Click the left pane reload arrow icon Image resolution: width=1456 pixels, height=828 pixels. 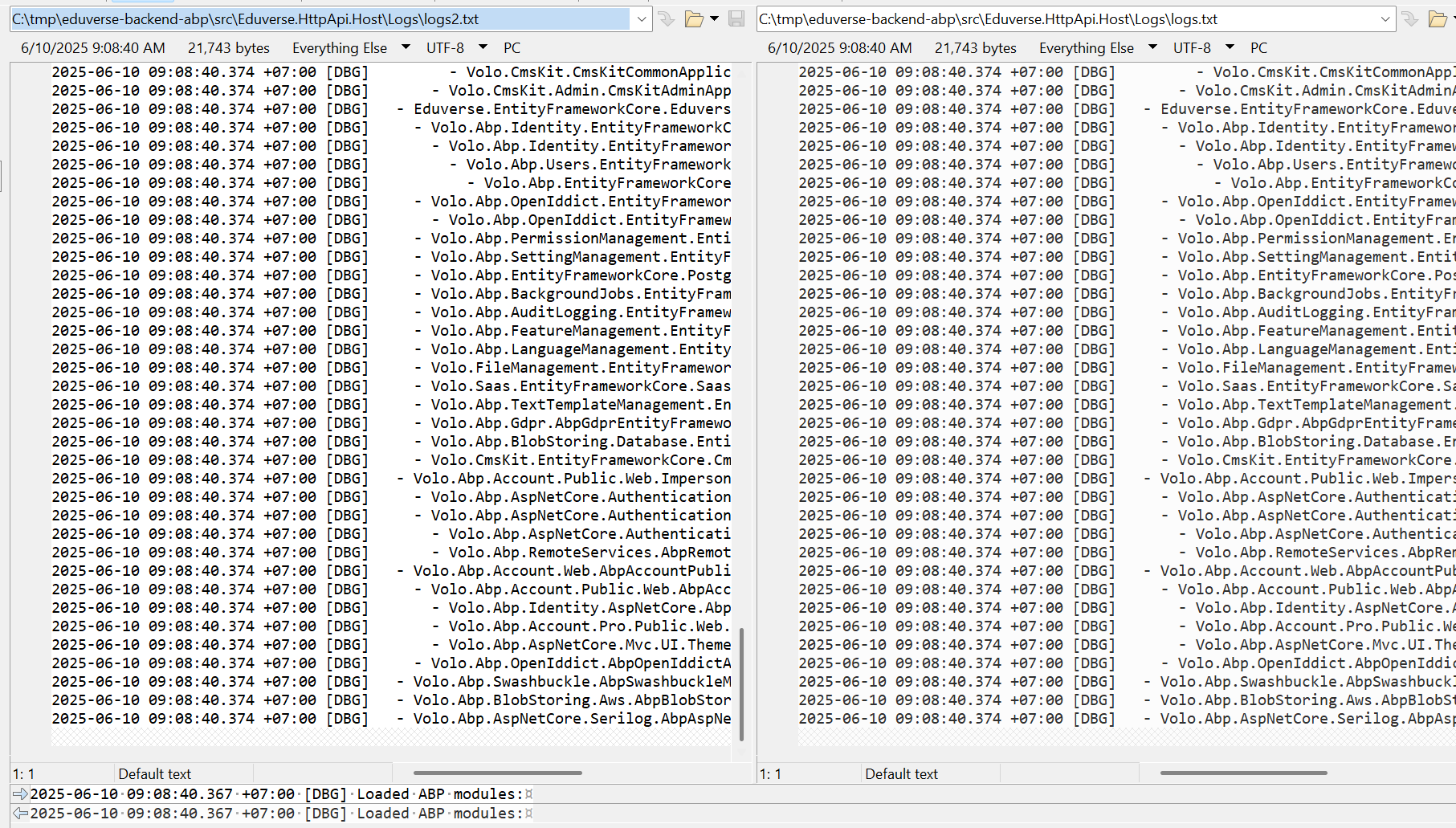666,19
